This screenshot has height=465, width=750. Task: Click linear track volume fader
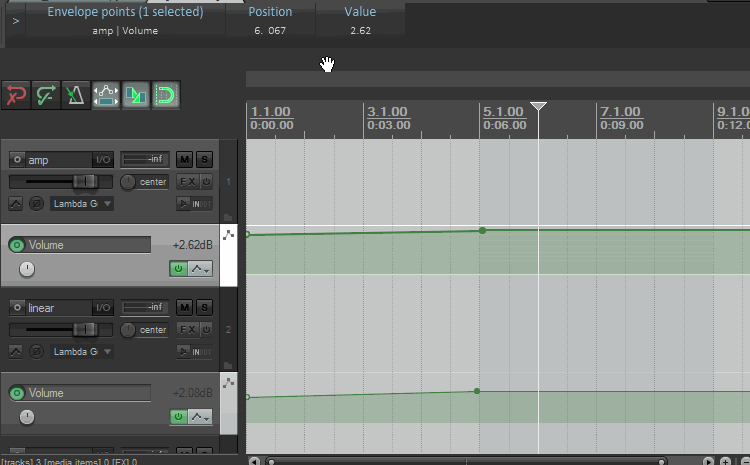(85, 329)
